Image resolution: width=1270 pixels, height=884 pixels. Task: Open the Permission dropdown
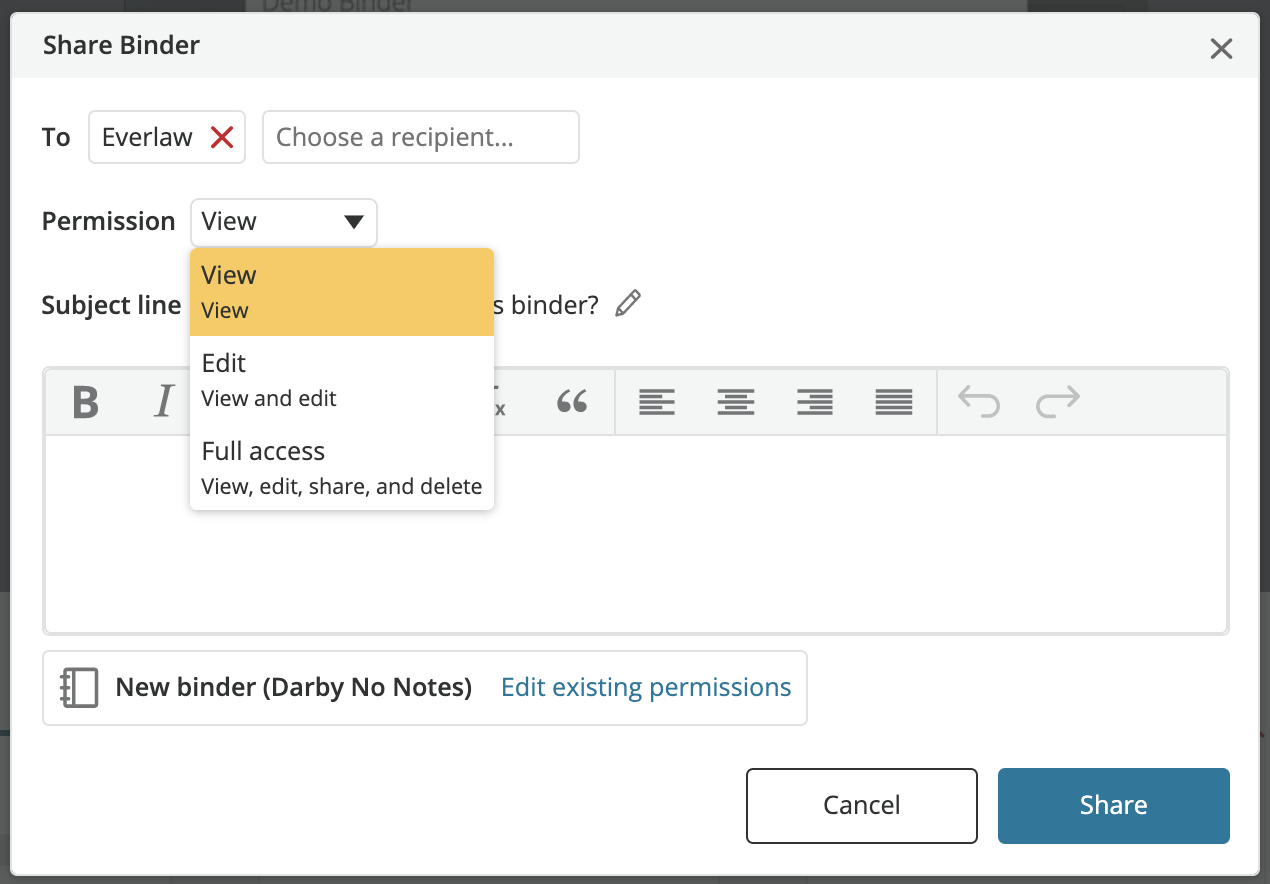283,222
